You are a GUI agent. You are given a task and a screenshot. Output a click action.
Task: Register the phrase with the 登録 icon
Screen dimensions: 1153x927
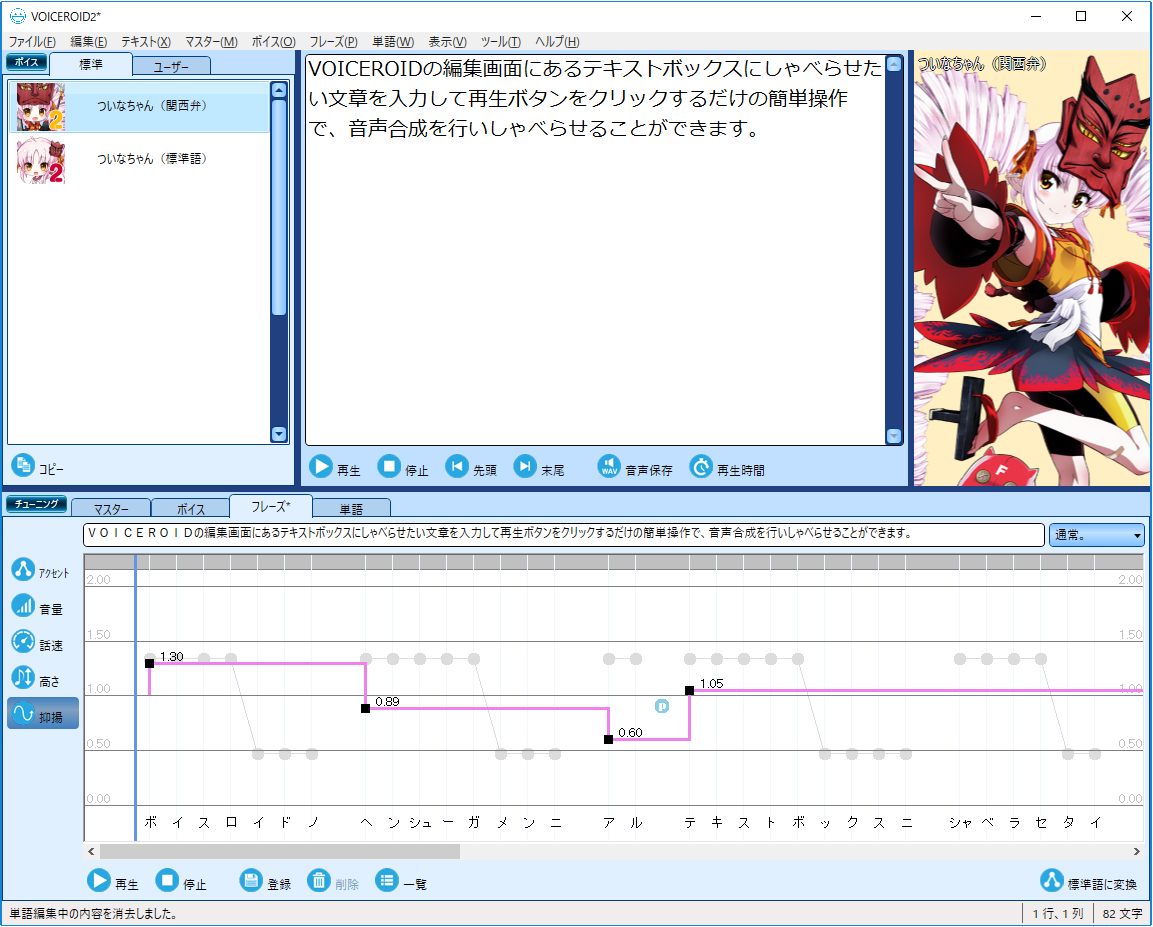point(251,880)
